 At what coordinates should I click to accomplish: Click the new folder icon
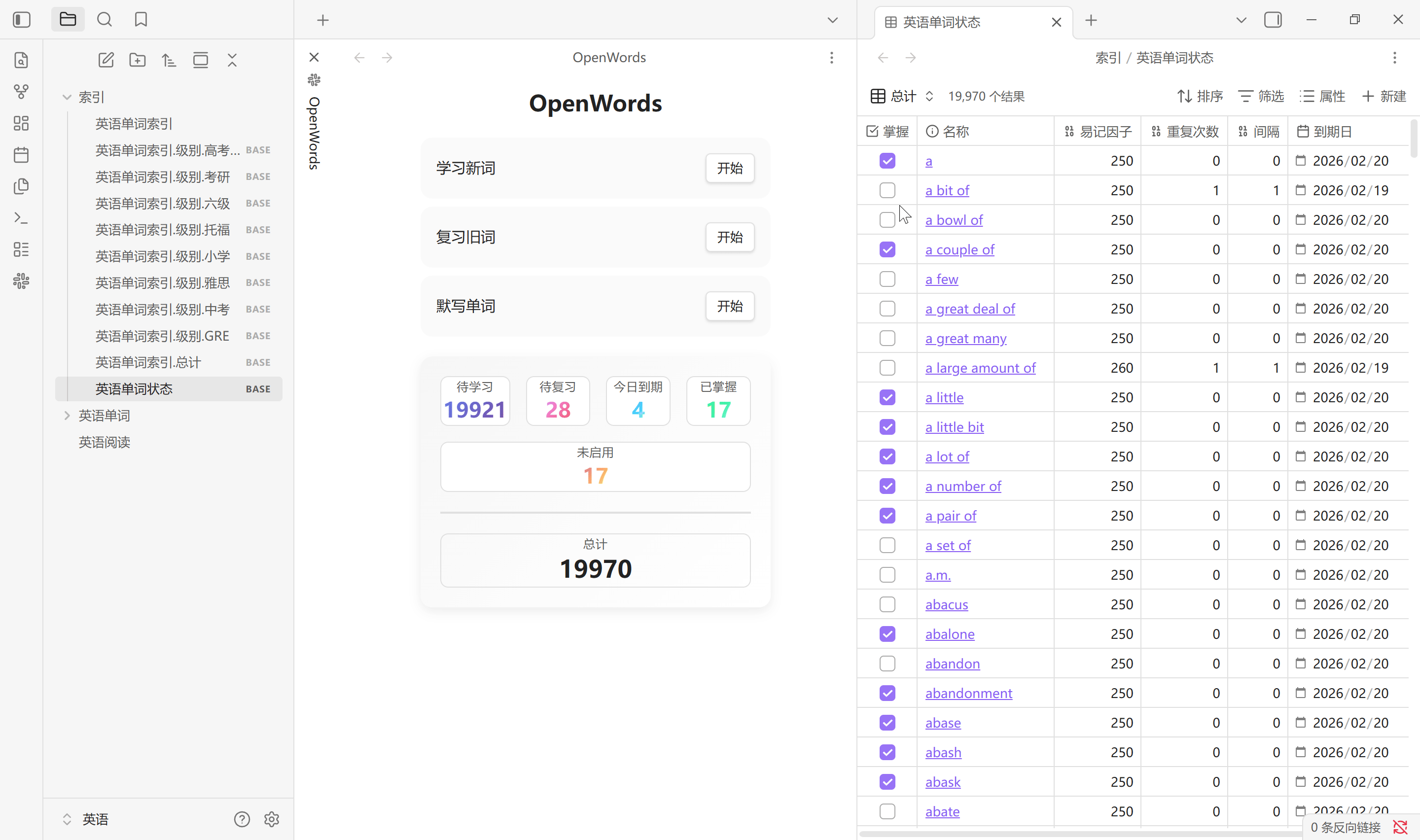138,60
